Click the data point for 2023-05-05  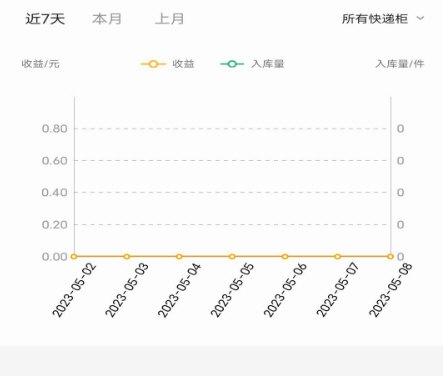tap(232, 256)
